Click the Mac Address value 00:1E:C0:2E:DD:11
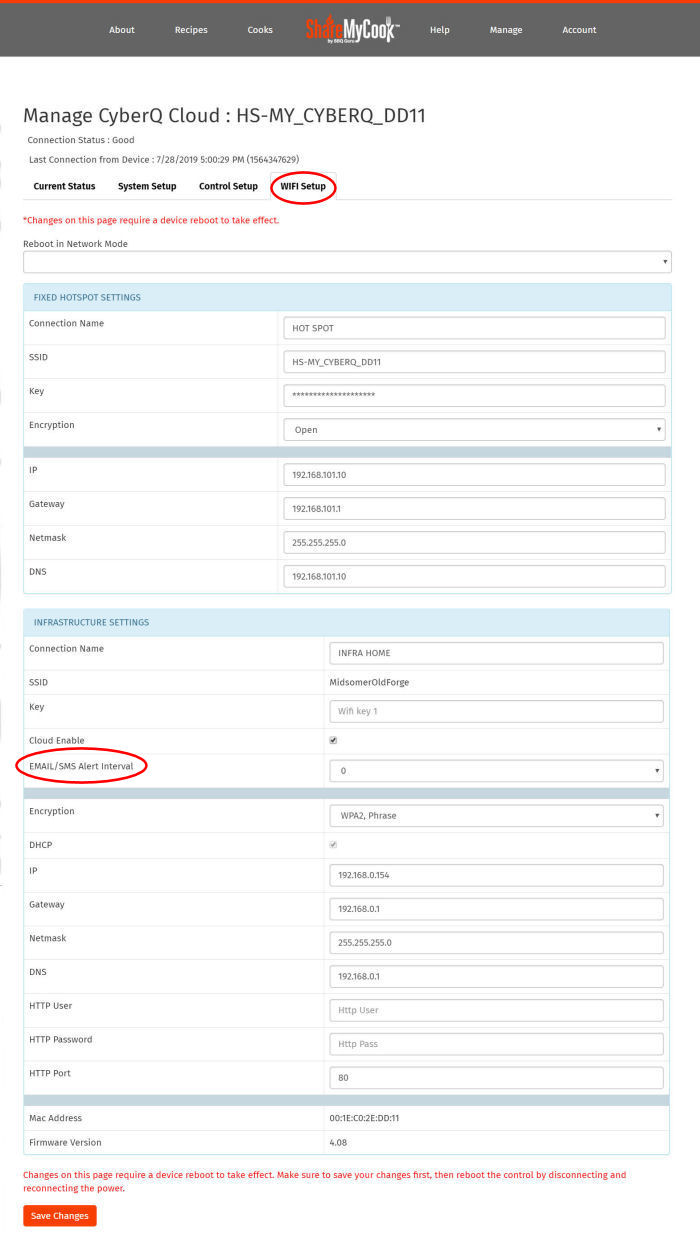The height and width of the screenshot is (1249, 700). coord(364,1118)
